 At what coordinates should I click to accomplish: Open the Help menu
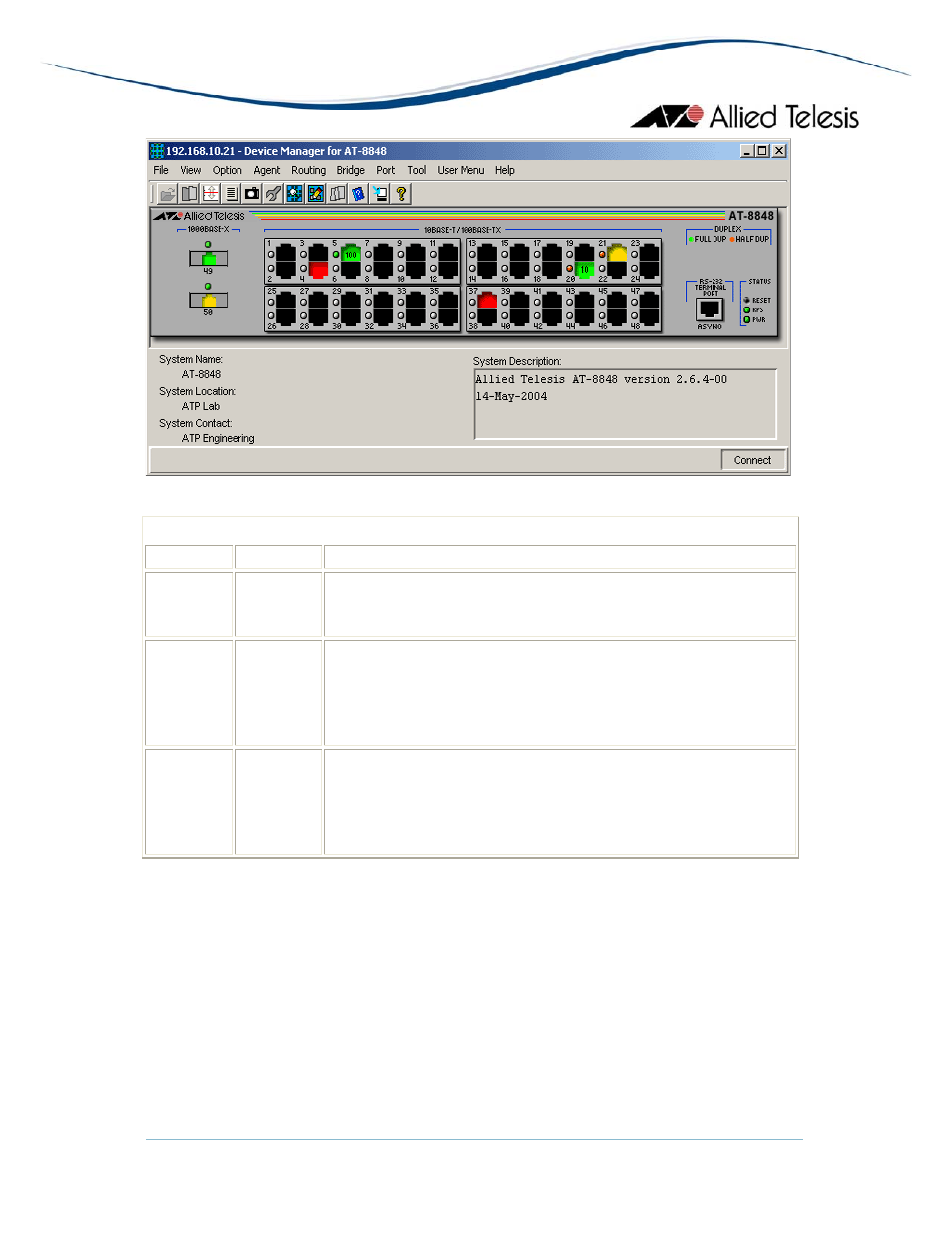[x=505, y=170]
